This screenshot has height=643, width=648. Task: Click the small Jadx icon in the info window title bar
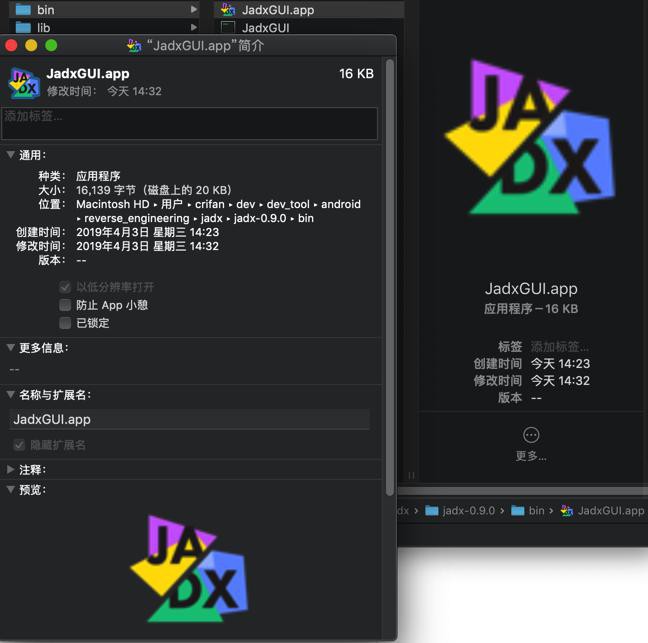click(134, 45)
